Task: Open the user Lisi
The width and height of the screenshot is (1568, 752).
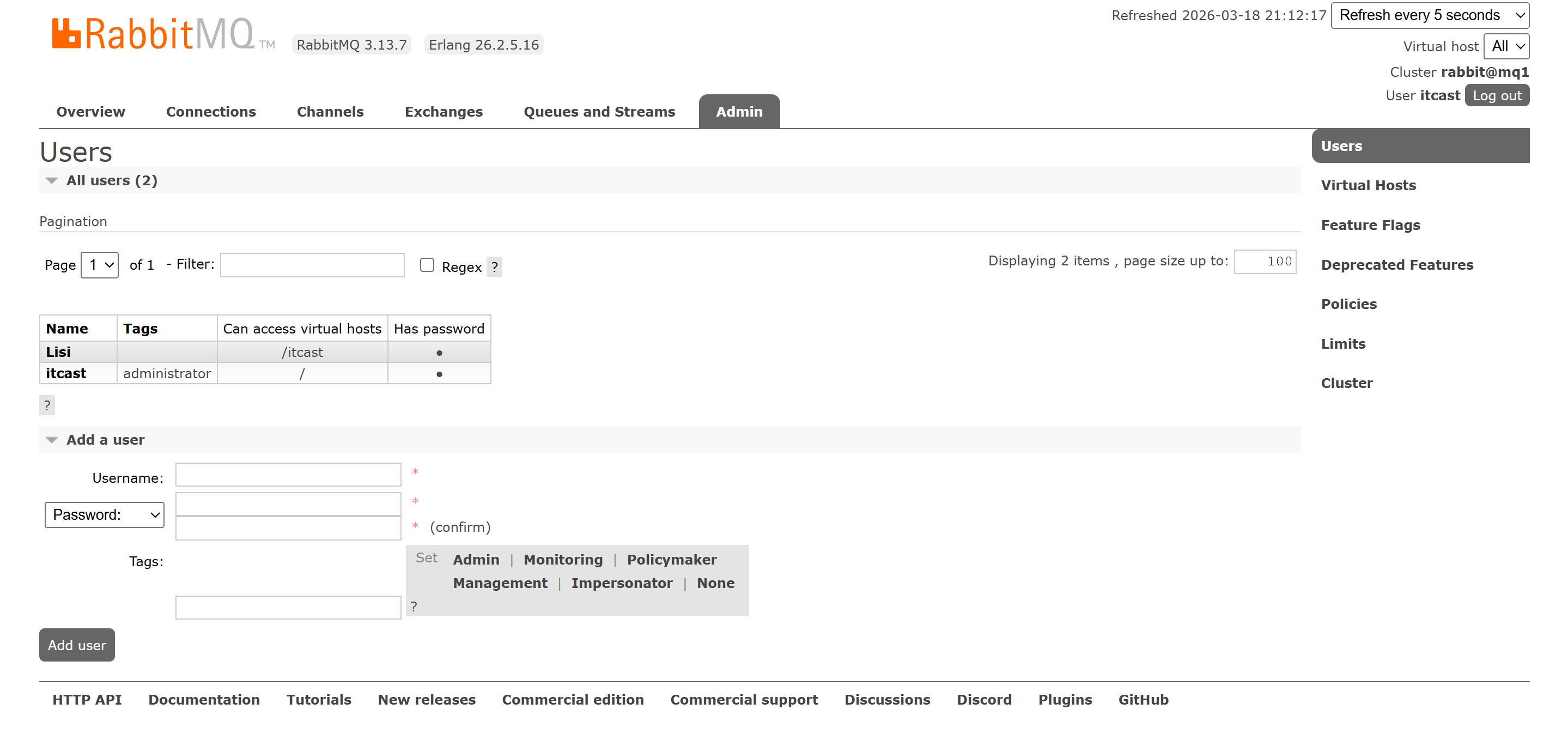Action: (x=58, y=352)
